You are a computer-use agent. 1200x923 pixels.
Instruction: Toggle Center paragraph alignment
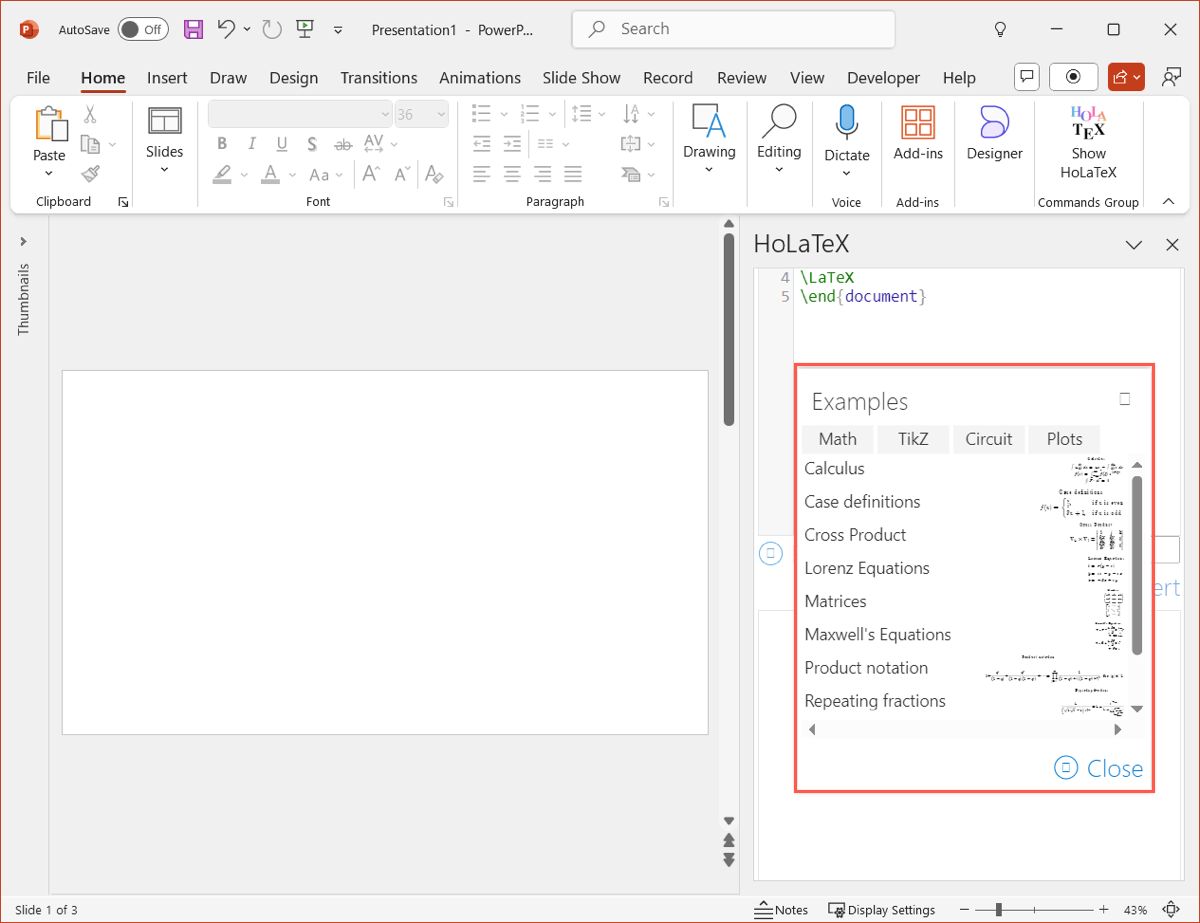point(512,175)
